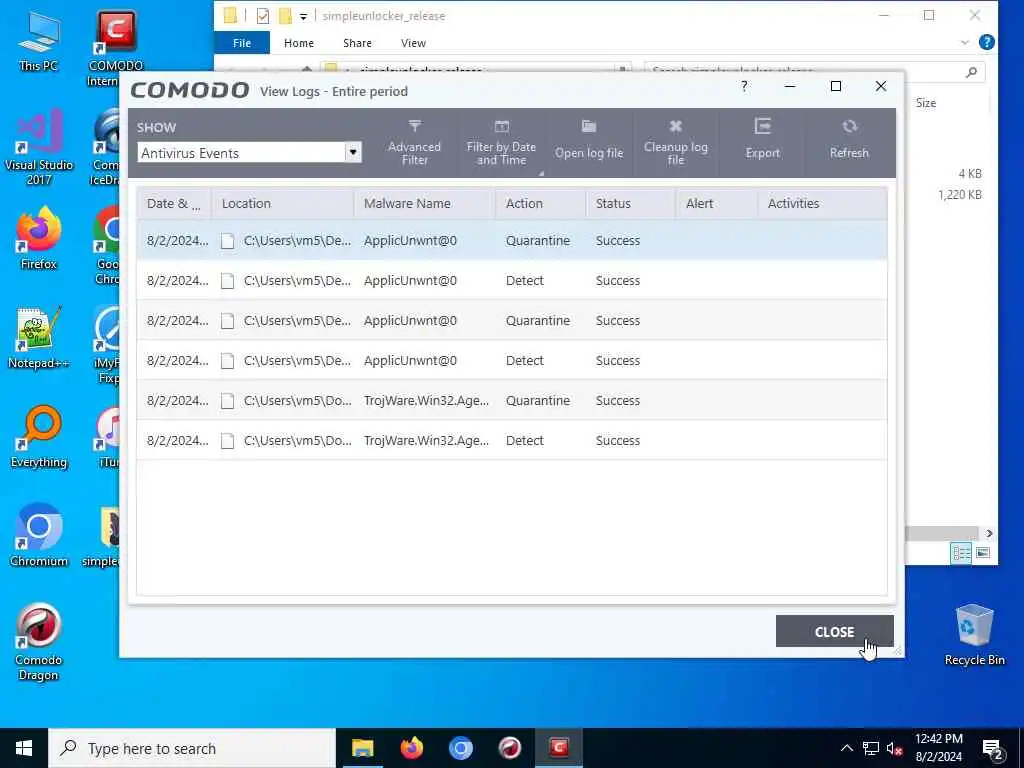
Task: Click Comodo Dragon desktop icon
Action: [39, 643]
